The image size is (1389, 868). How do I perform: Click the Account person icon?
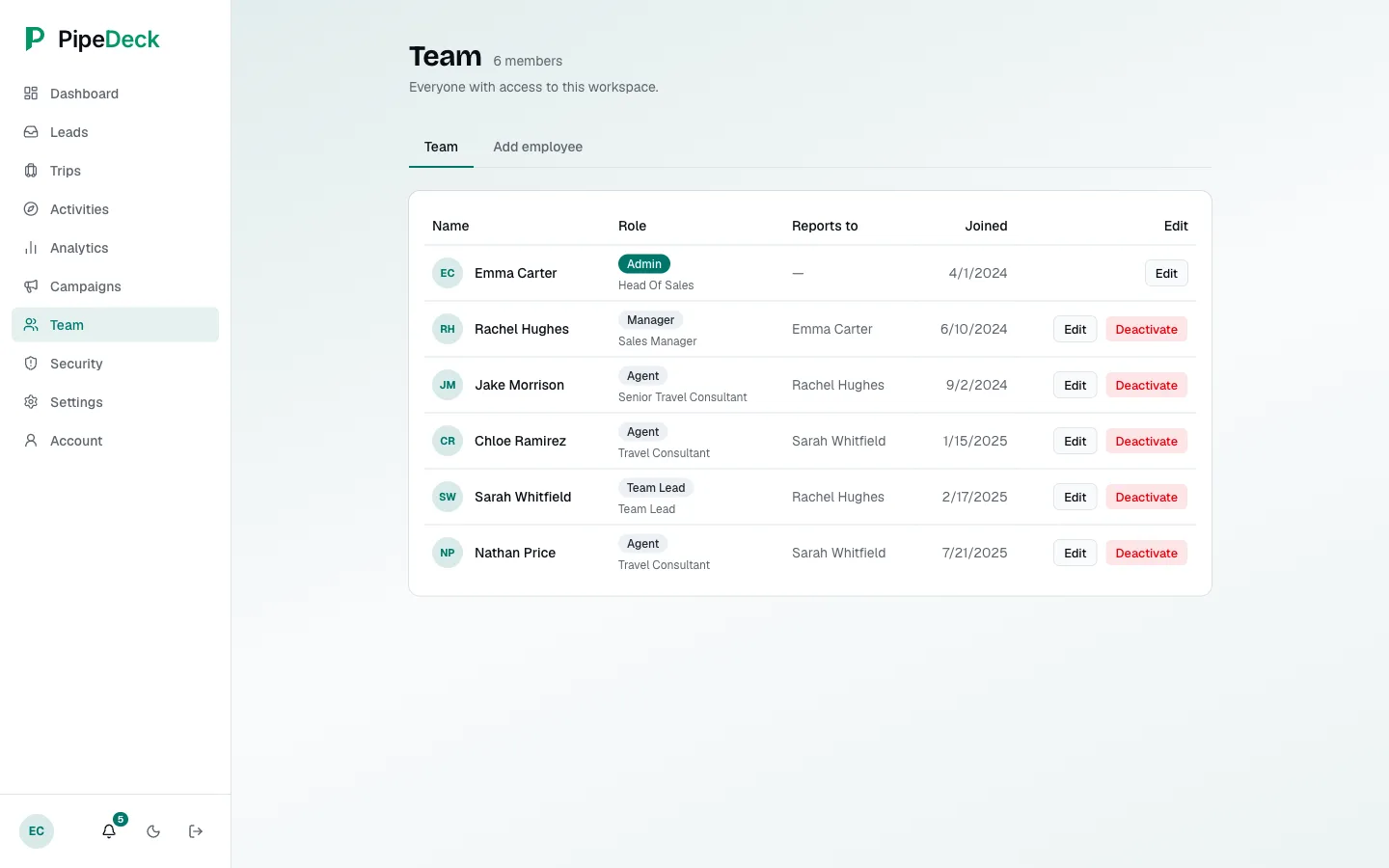point(31,441)
